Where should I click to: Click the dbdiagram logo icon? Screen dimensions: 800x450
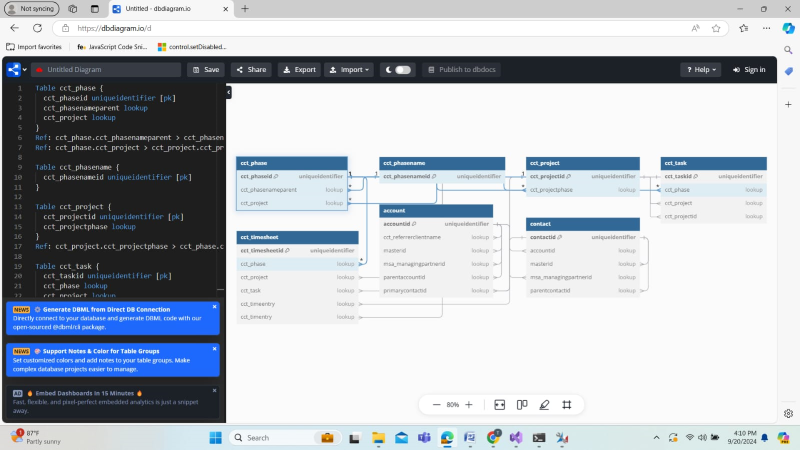(x=13, y=70)
